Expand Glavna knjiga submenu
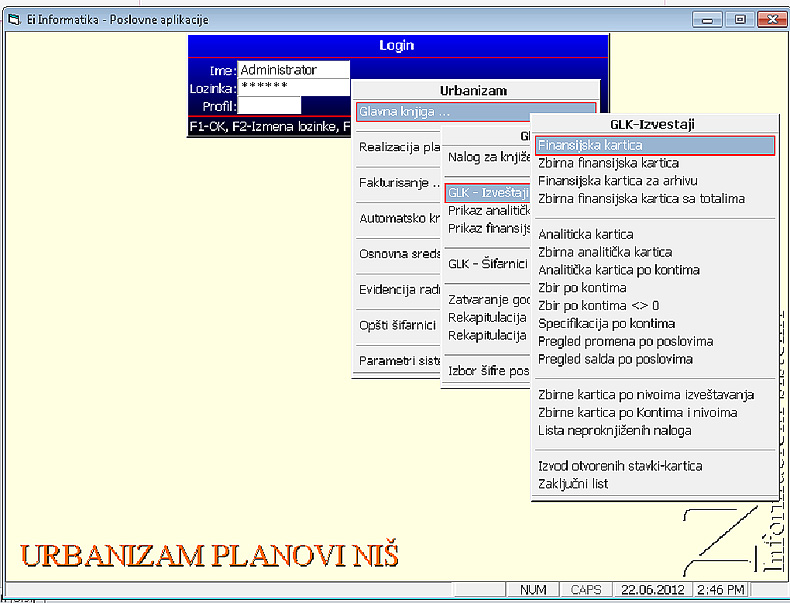Viewport: 790px width, 603px height. pyautogui.click(x=475, y=112)
